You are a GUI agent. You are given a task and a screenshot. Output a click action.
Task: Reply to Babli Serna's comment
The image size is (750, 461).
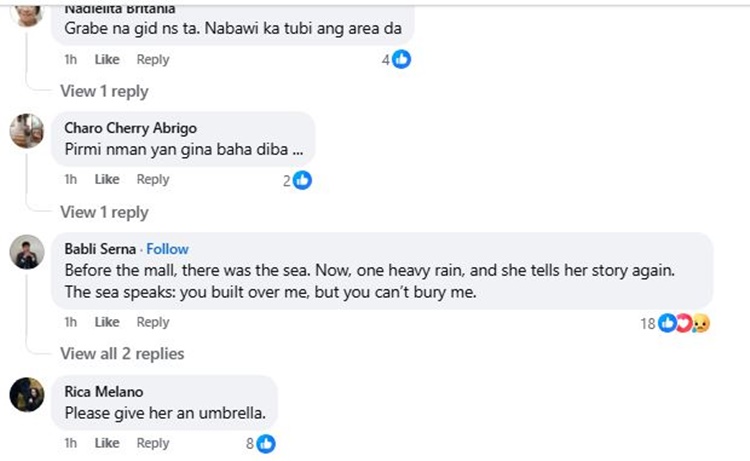pos(153,322)
